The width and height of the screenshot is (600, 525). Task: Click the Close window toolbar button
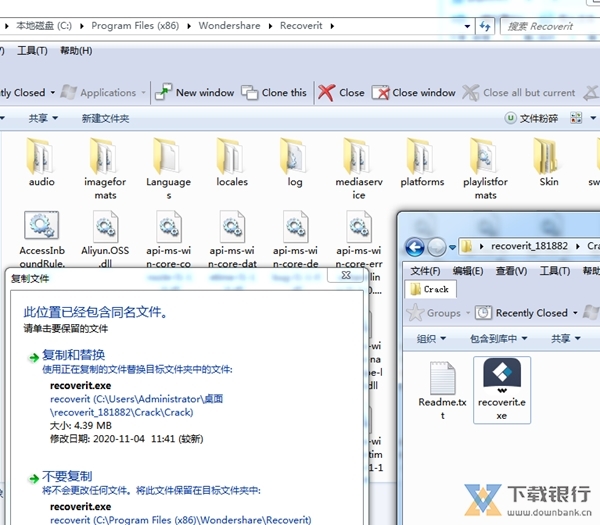coord(414,93)
